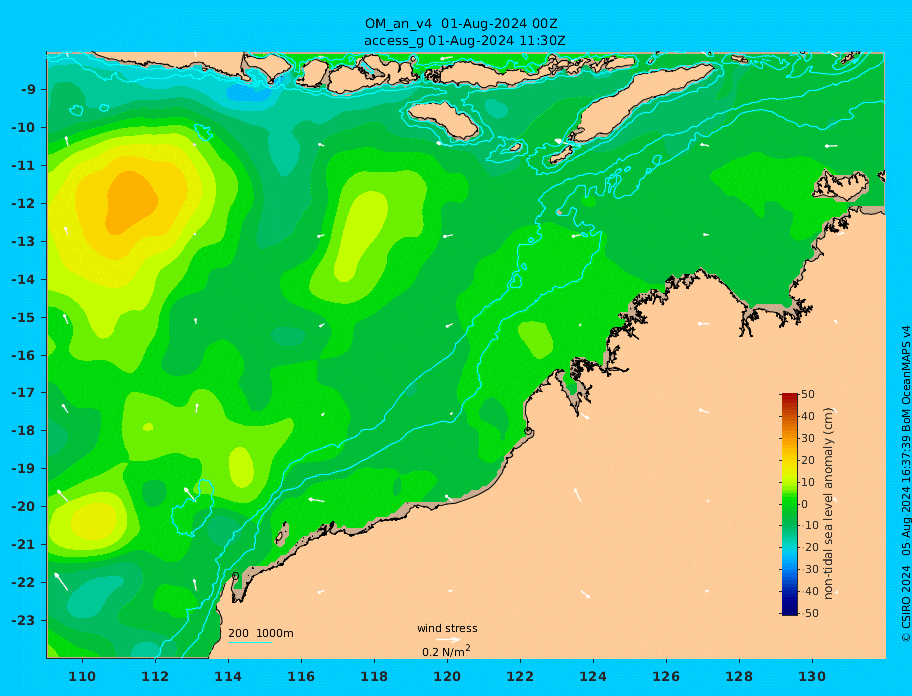Click the color bar tick label '40' (positive)

tap(807, 416)
